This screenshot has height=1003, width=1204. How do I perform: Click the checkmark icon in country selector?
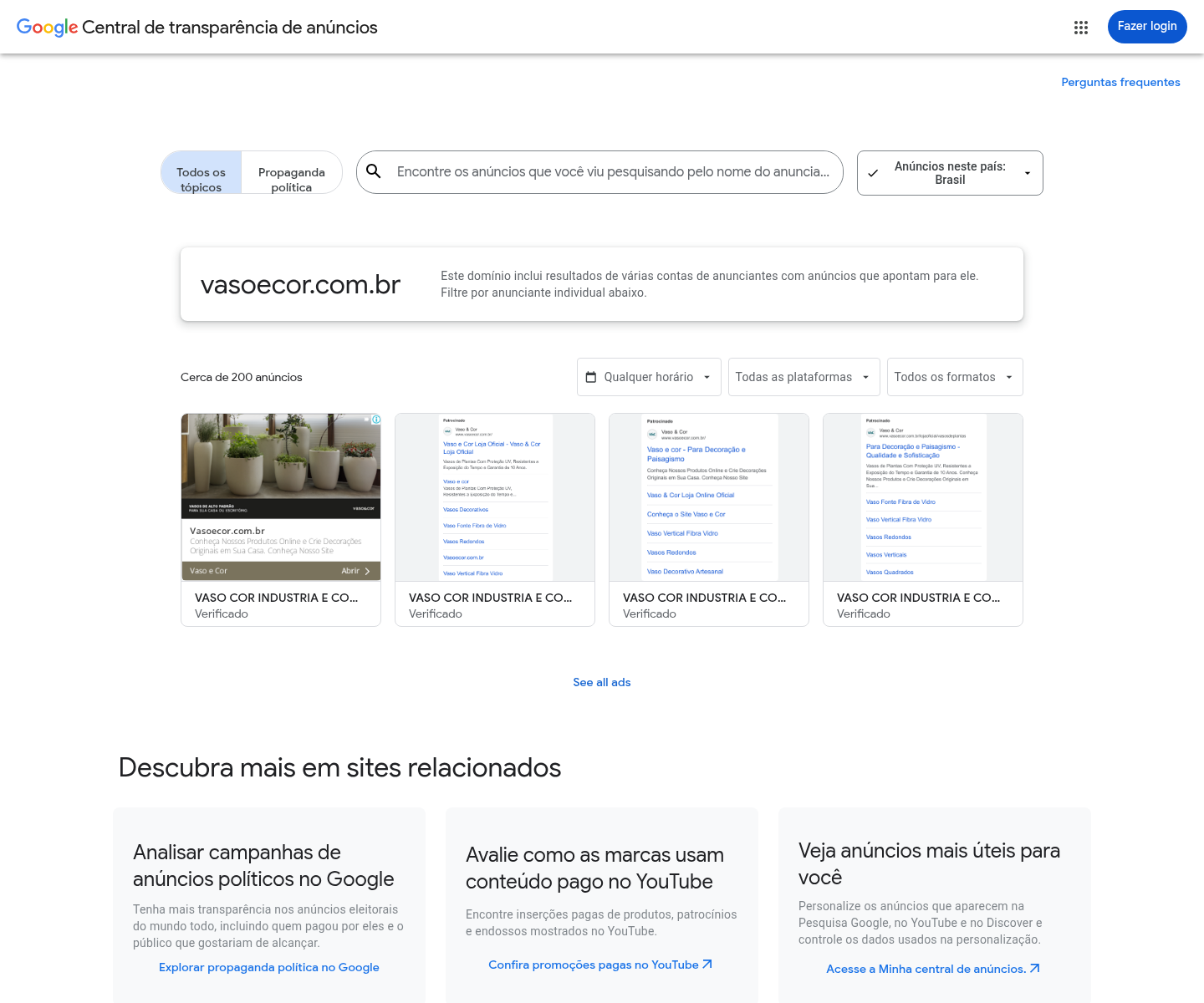coord(873,173)
